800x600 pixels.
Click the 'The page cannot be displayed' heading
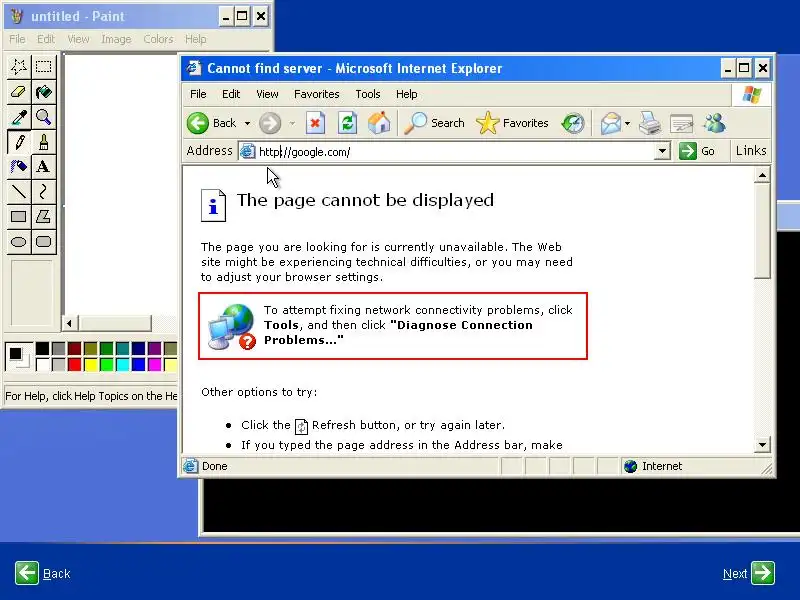pyautogui.click(x=365, y=200)
